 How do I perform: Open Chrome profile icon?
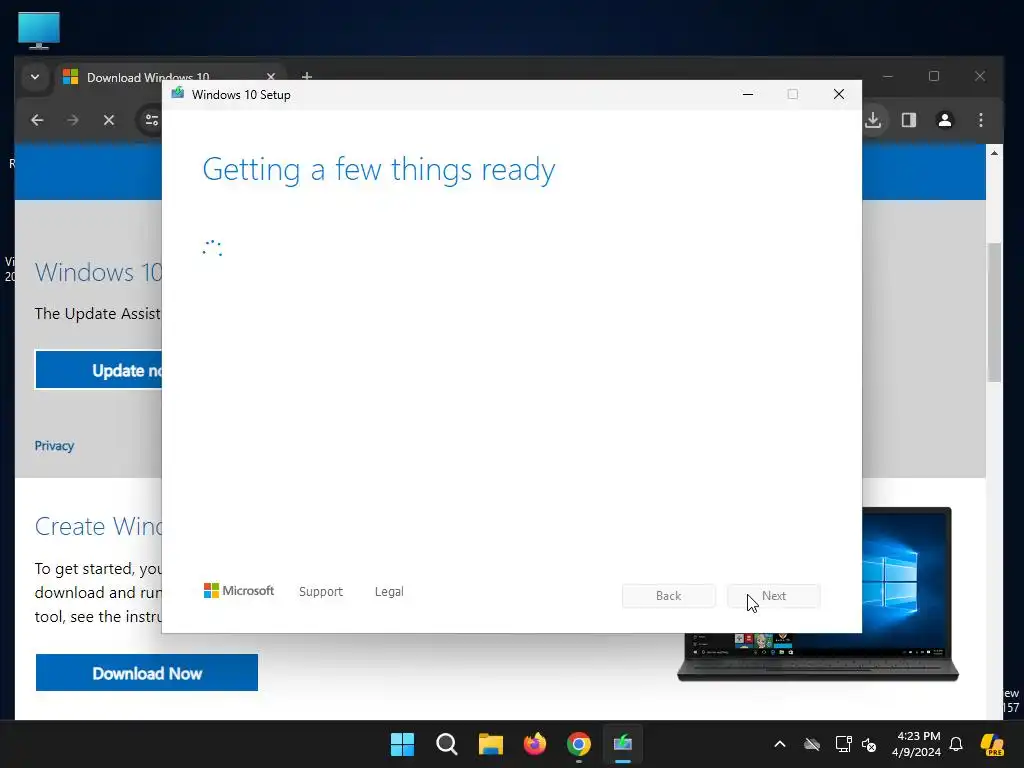point(945,120)
